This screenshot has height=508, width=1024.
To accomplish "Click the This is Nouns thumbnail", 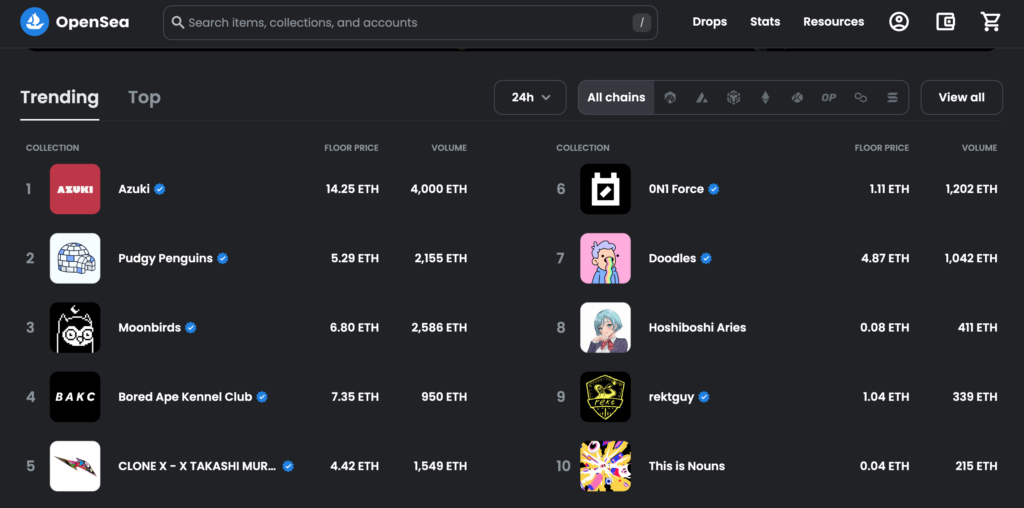I will pyautogui.click(x=605, y=466).
